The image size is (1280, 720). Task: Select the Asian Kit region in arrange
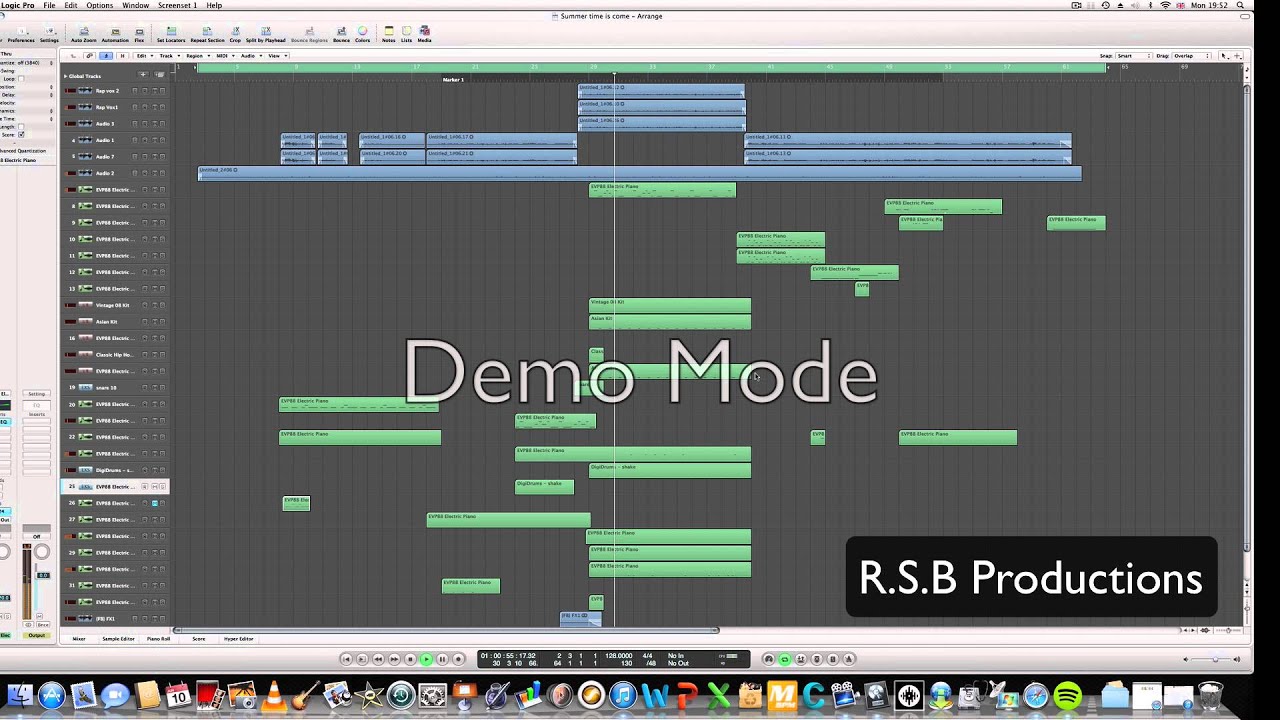[x=670, y=321]
